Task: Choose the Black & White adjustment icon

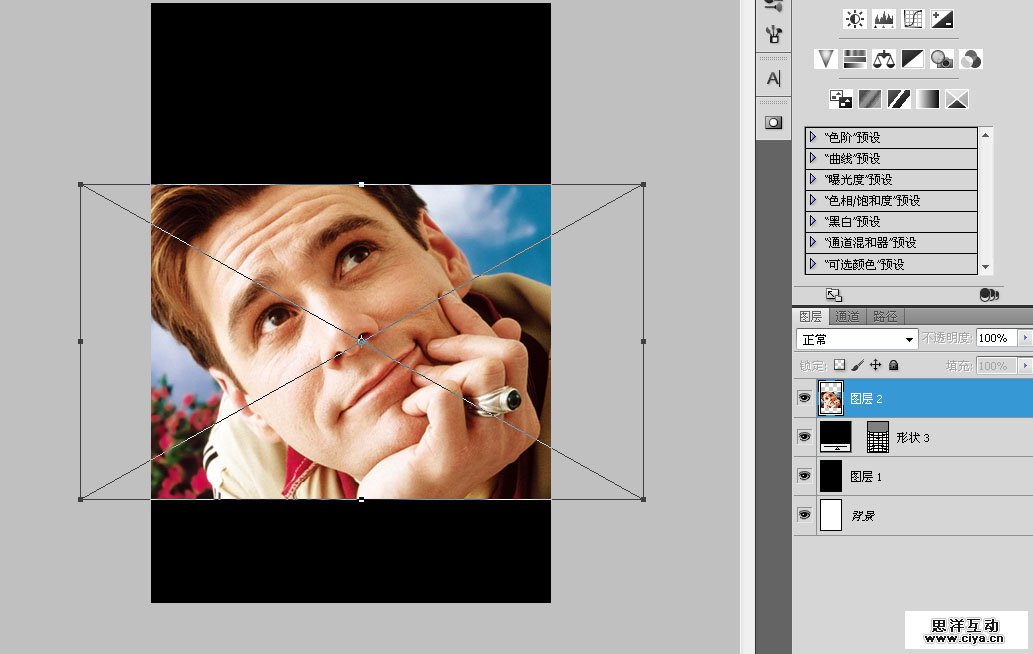Action: 912,59
